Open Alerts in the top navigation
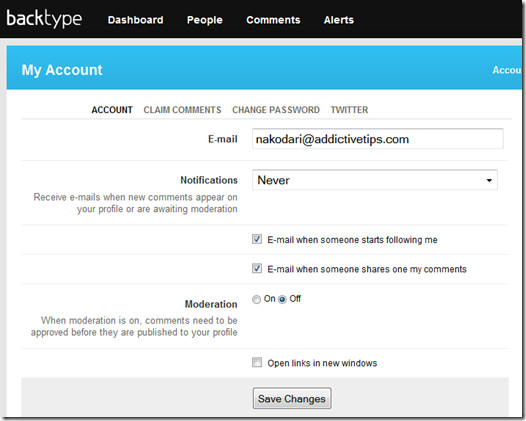Viewport: 526px width, 421px height. (x=339, y=20)
